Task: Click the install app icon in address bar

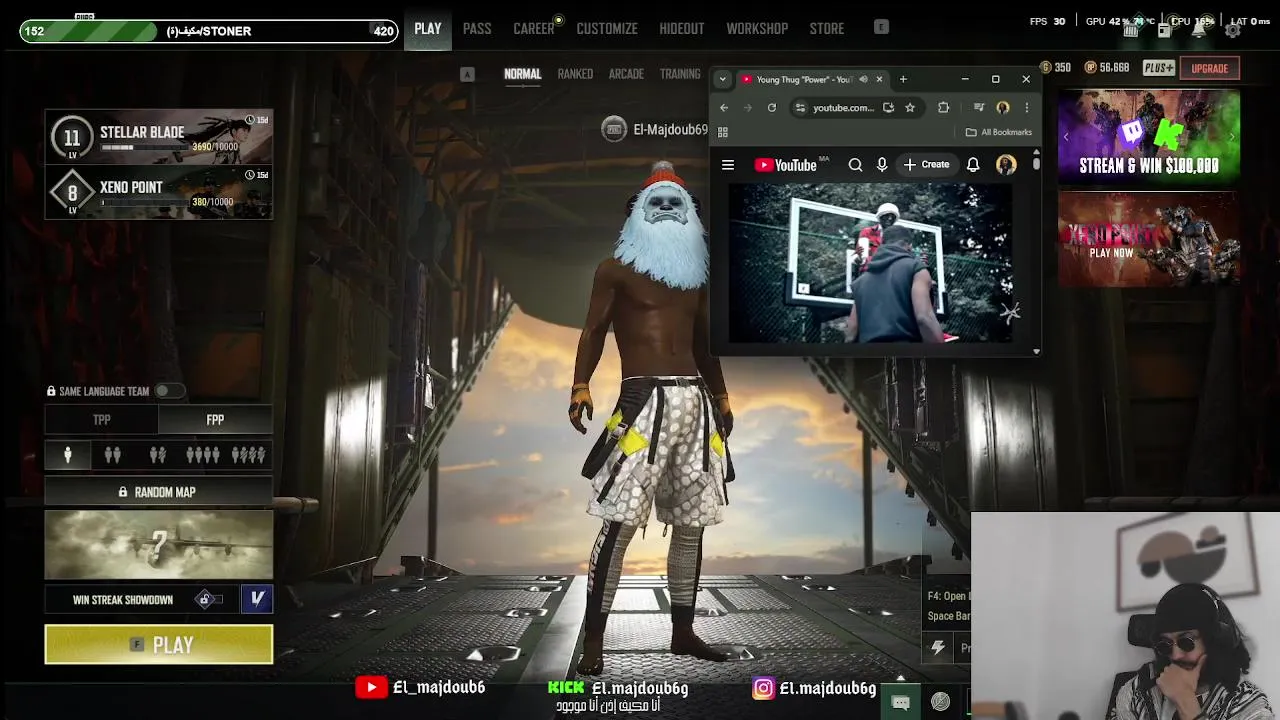Action: pos(888,108)
